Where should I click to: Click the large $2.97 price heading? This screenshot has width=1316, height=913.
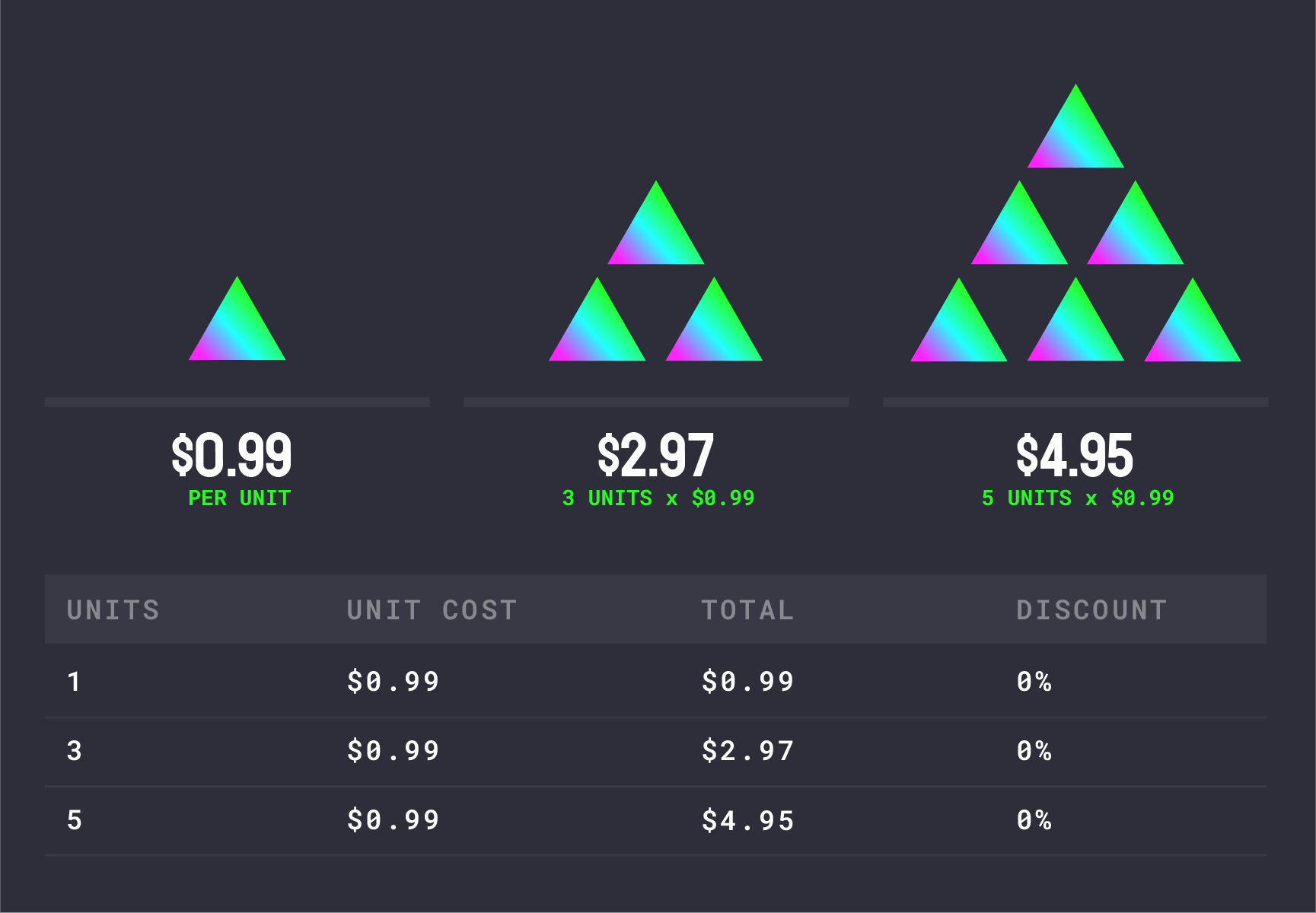point(655,455)
